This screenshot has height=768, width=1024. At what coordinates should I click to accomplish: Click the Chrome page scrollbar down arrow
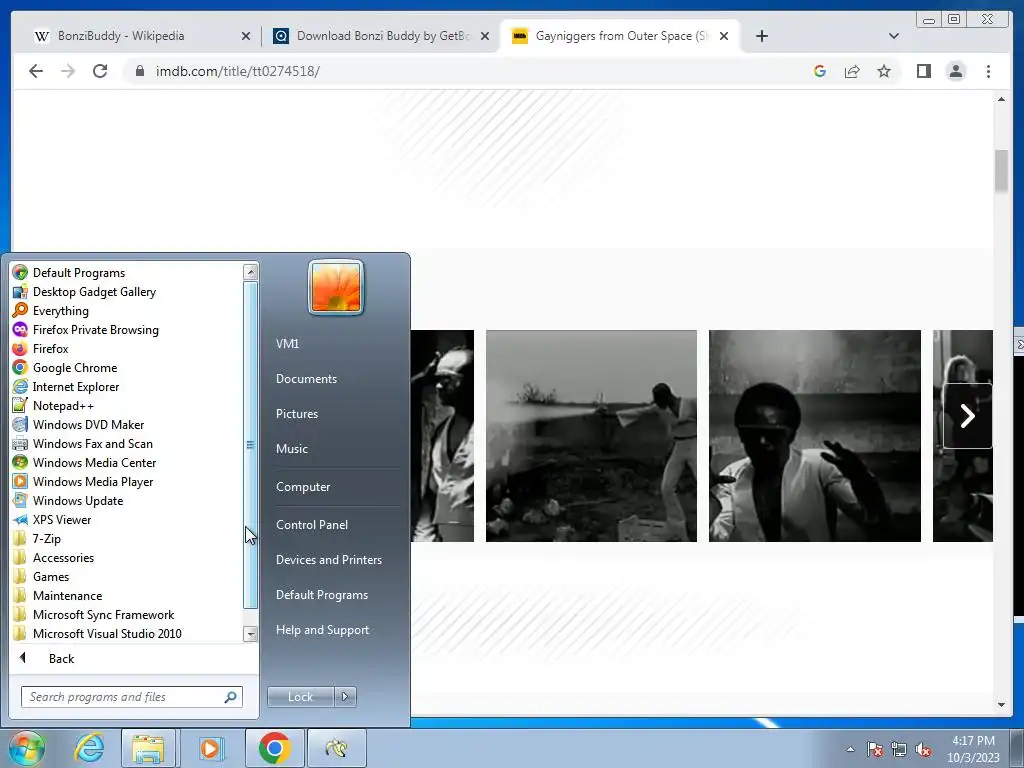click(1001, 705)
